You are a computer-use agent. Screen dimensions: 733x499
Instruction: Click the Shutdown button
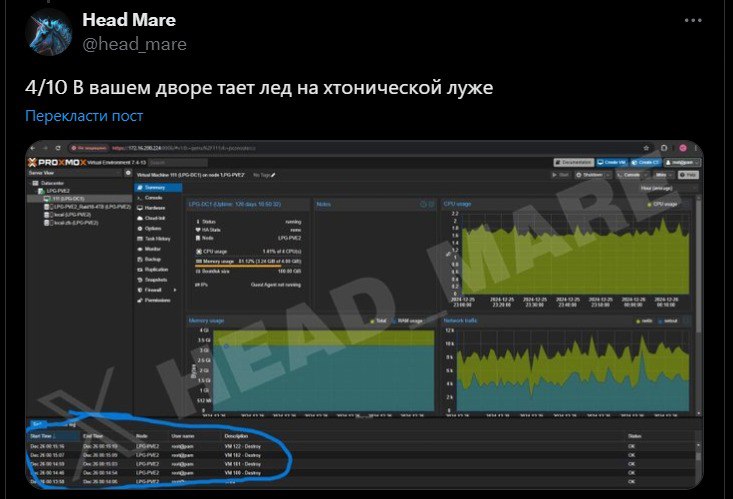[x=593, y=175]
